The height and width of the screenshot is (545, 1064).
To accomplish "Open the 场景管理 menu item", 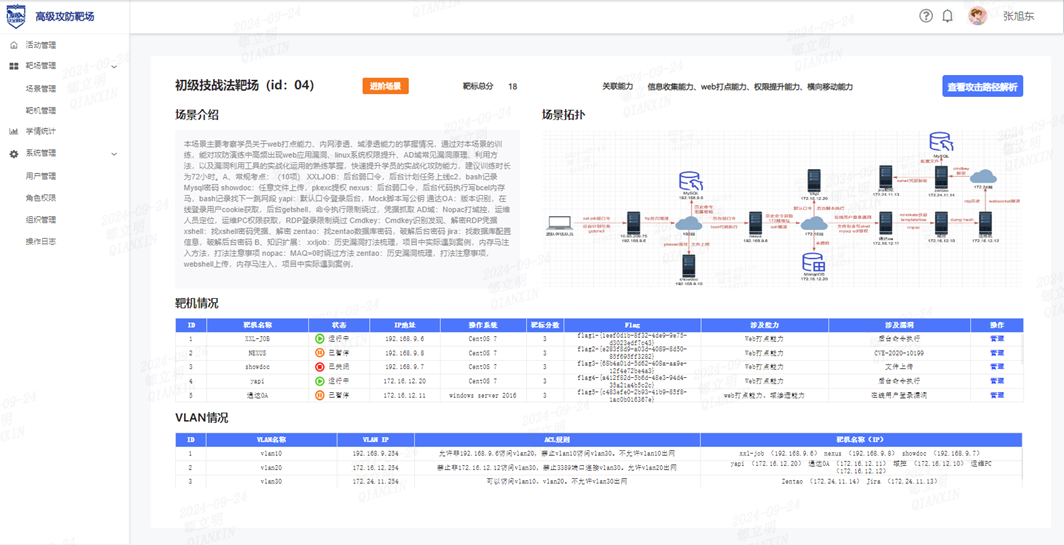I will (x=41, y=88).
